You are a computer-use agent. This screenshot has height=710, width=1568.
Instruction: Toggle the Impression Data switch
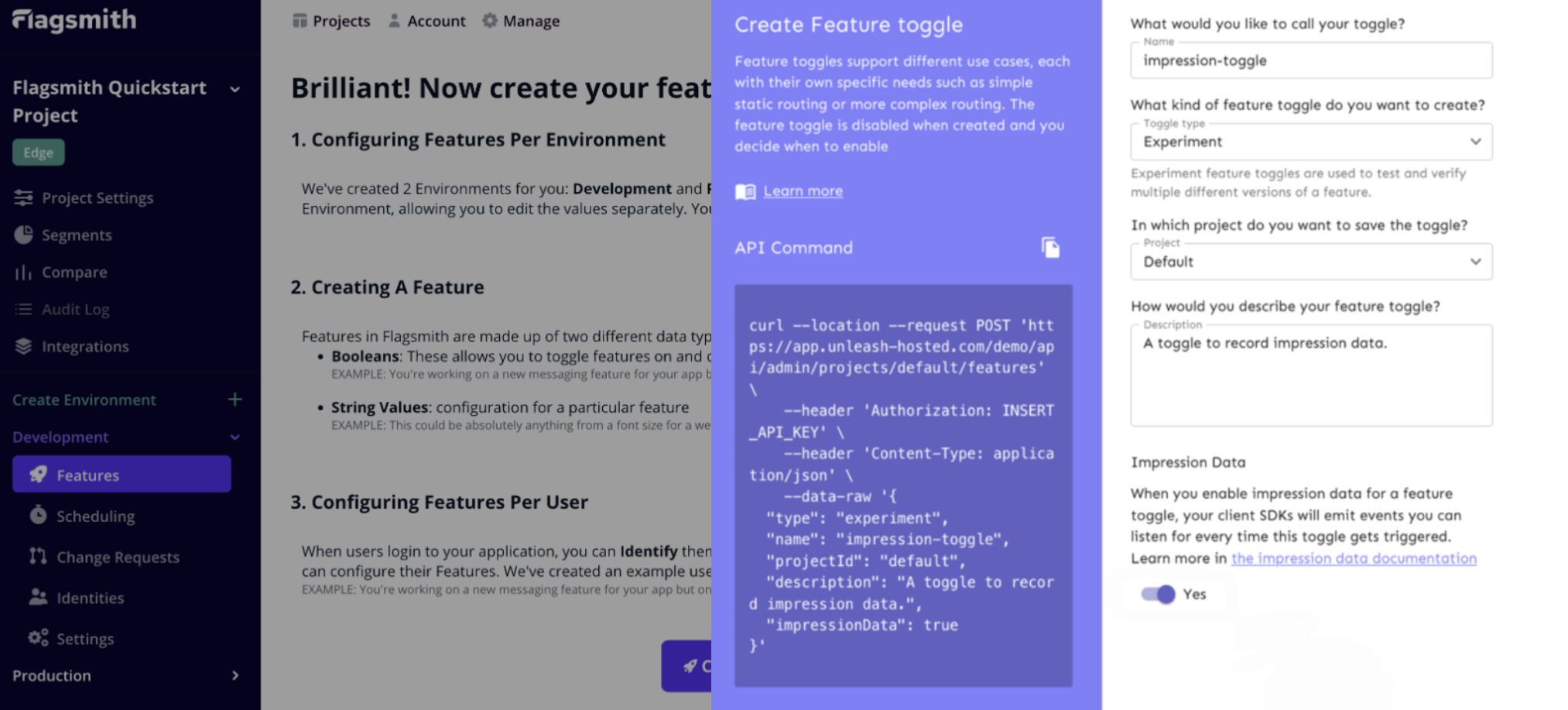tap(1158, 594)
